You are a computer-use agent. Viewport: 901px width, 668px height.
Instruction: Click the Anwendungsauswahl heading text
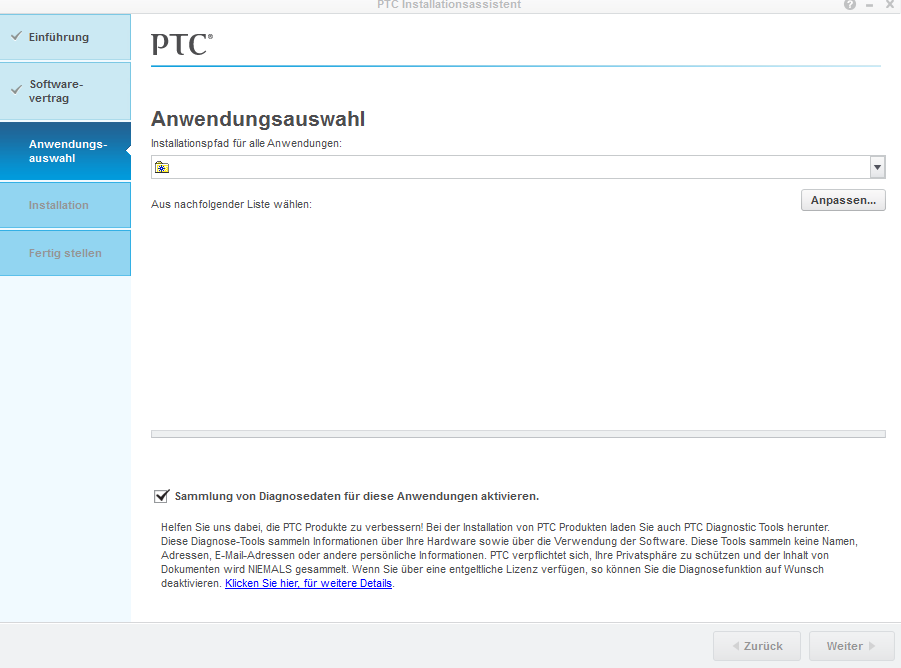(x=258, y=119)
